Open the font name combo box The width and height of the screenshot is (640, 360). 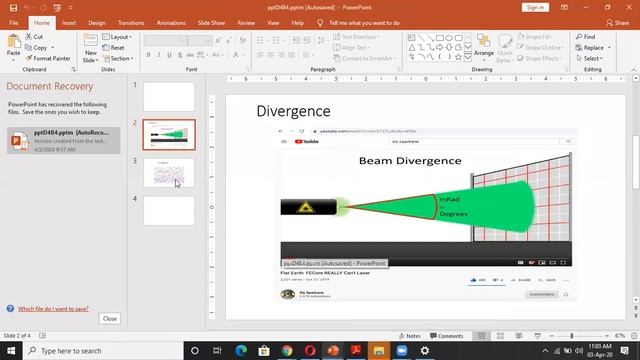pyautogui.click(x=165, y=40)
